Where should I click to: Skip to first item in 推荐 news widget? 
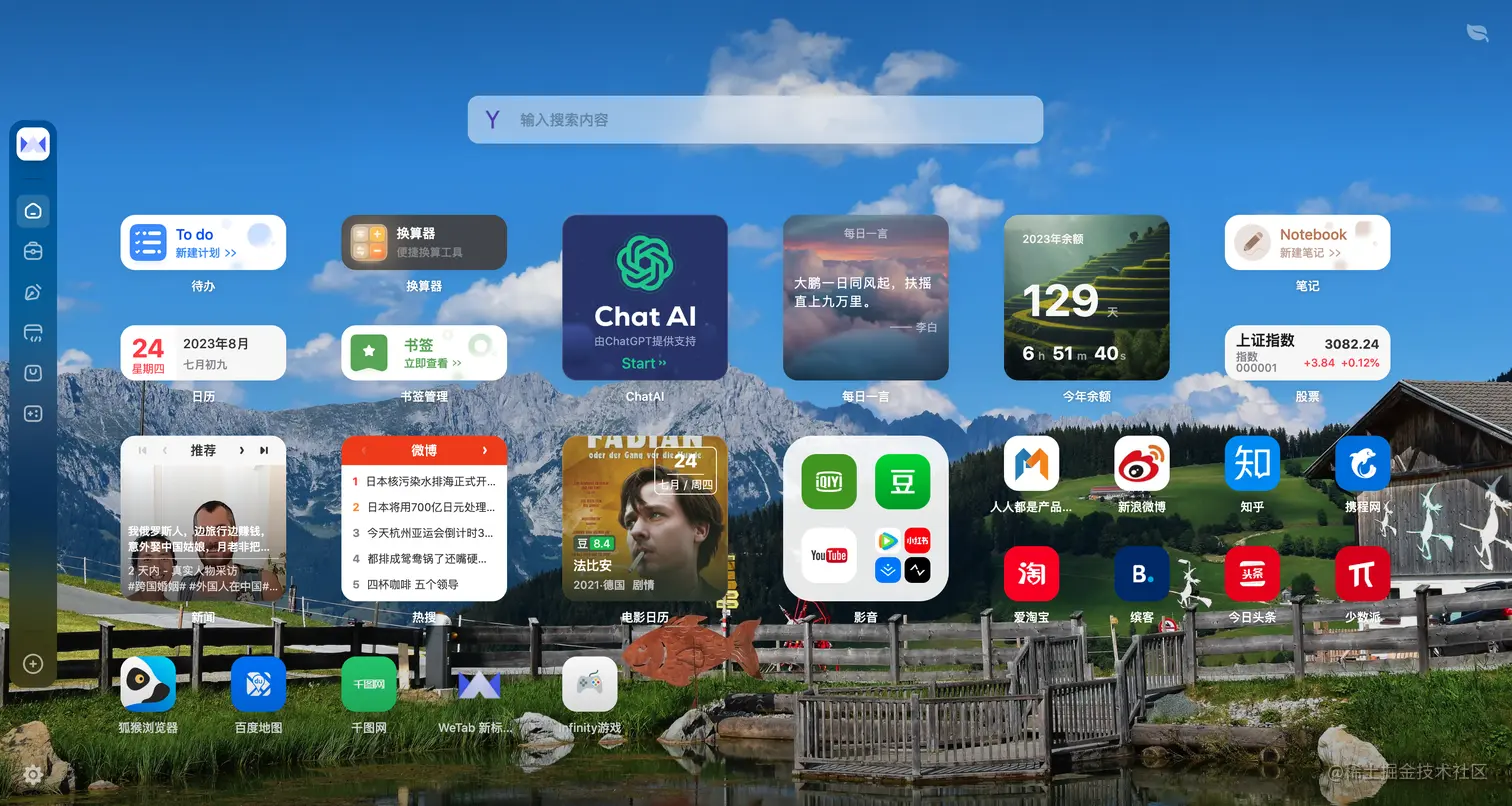[x=143, y=451]
